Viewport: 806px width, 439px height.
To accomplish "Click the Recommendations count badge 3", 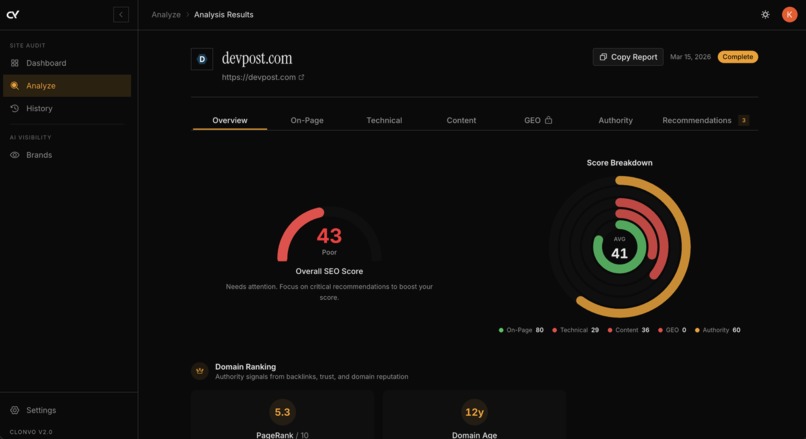I will pos(743,120).
